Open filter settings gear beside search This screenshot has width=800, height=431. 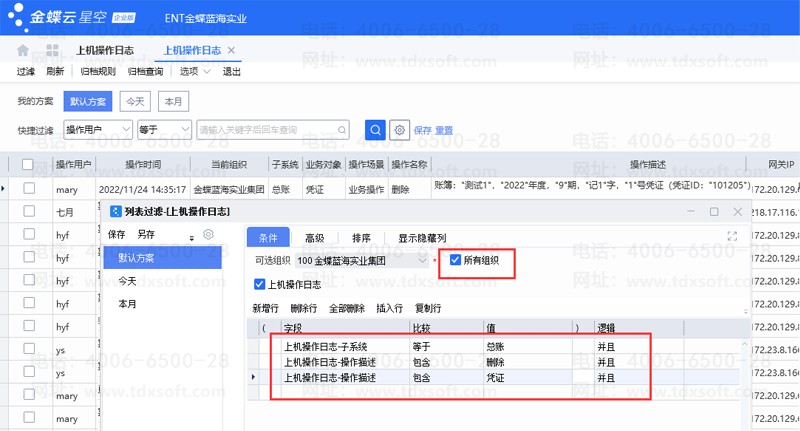point(400,129)
